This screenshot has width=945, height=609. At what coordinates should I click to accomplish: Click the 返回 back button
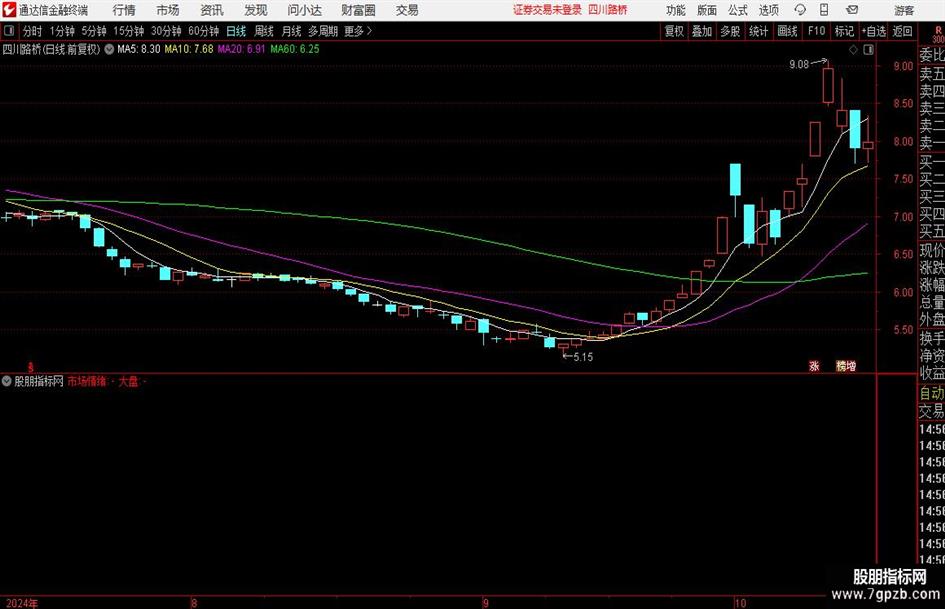[902, 31]
